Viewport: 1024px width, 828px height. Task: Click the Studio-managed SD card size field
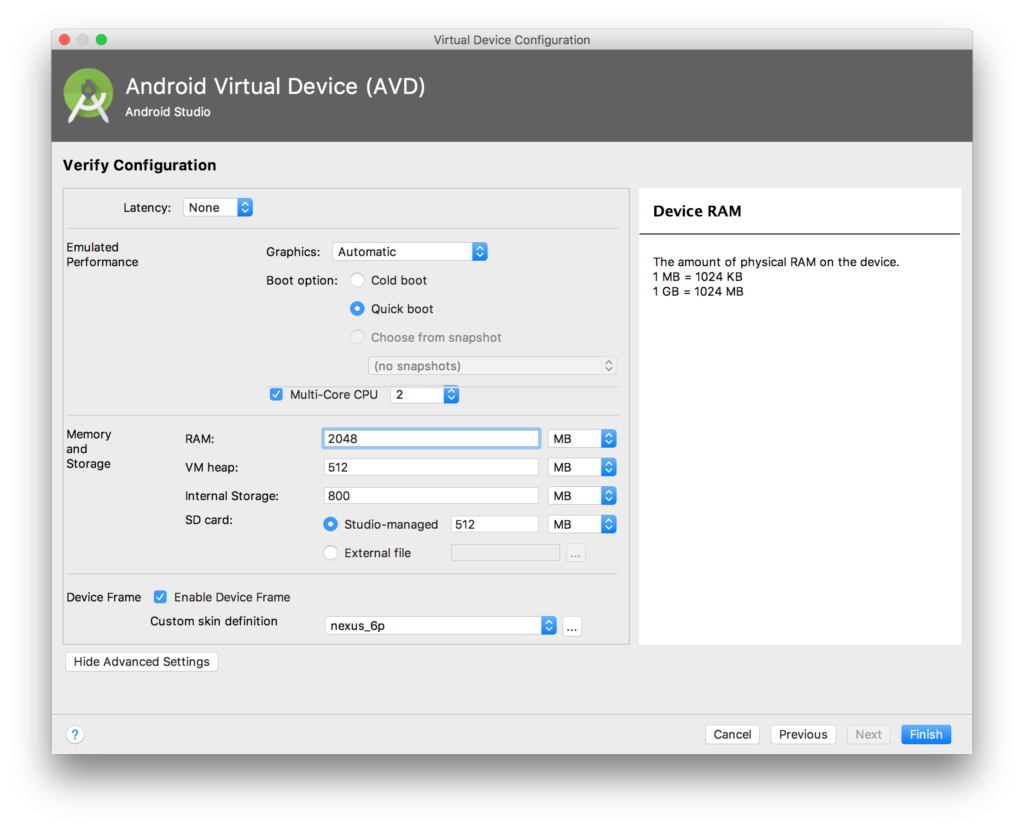pos(494,524)
